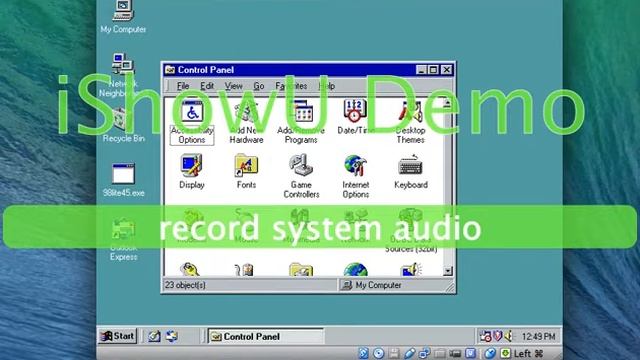Click the green keyboard capture arrow icon
The width and height of the screenshot is (640, 360).
pos(505,353)
